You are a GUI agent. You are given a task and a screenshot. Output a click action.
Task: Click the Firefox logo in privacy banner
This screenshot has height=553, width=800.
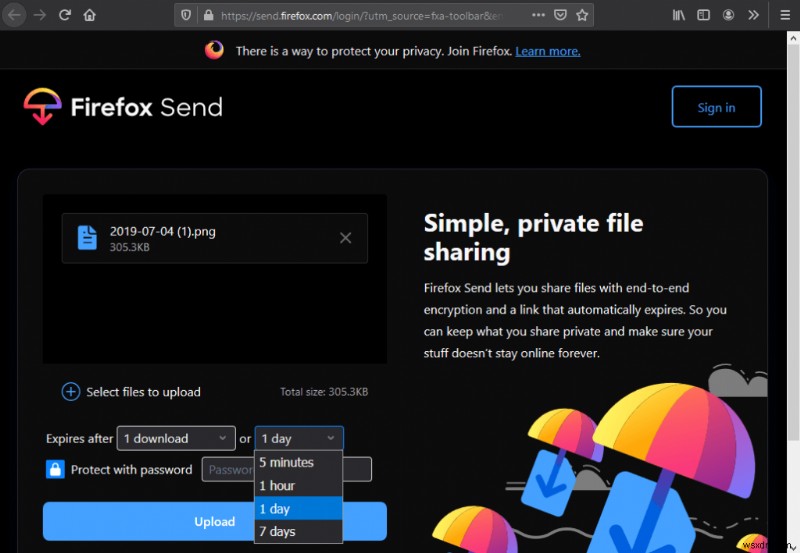tap(214, 50)
